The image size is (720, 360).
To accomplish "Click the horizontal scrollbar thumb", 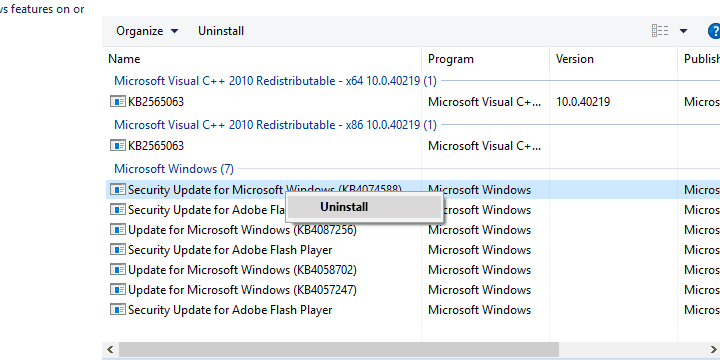I will click(x=339, y=349).
